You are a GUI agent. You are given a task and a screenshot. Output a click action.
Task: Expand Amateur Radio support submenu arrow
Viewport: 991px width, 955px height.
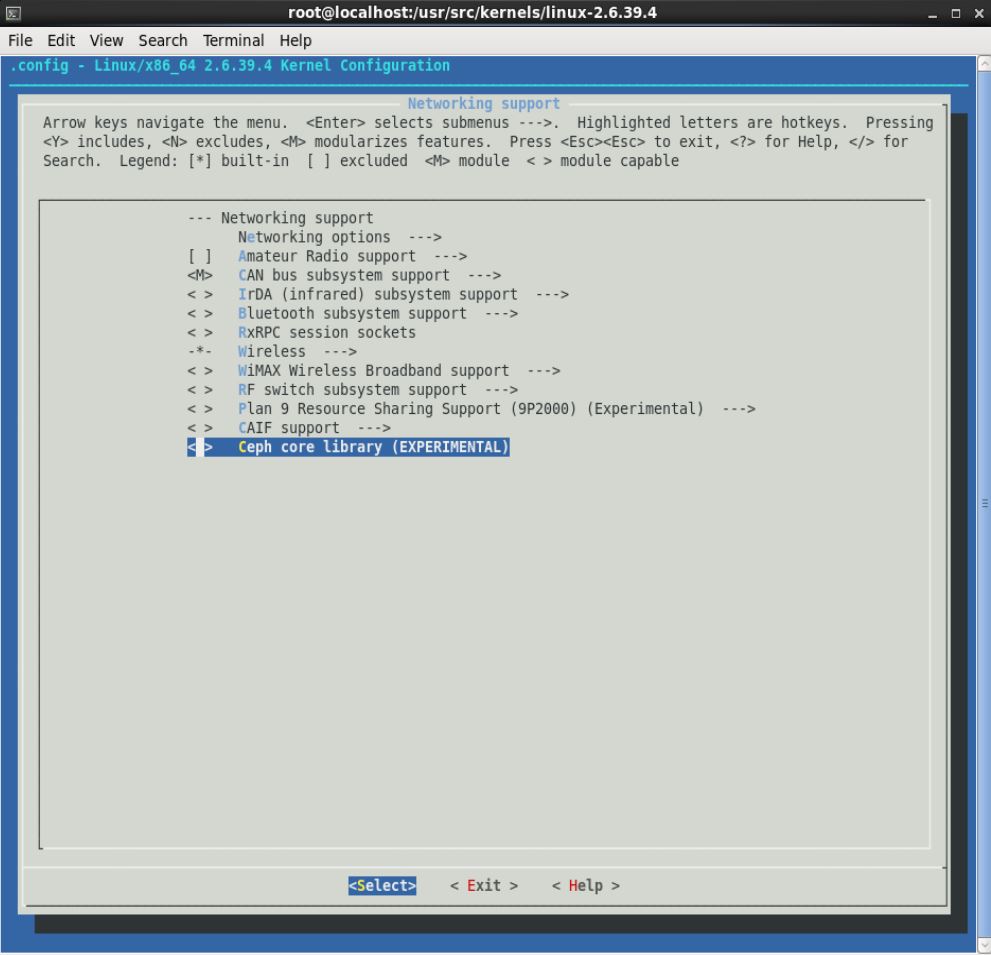[x=450, y=257]
